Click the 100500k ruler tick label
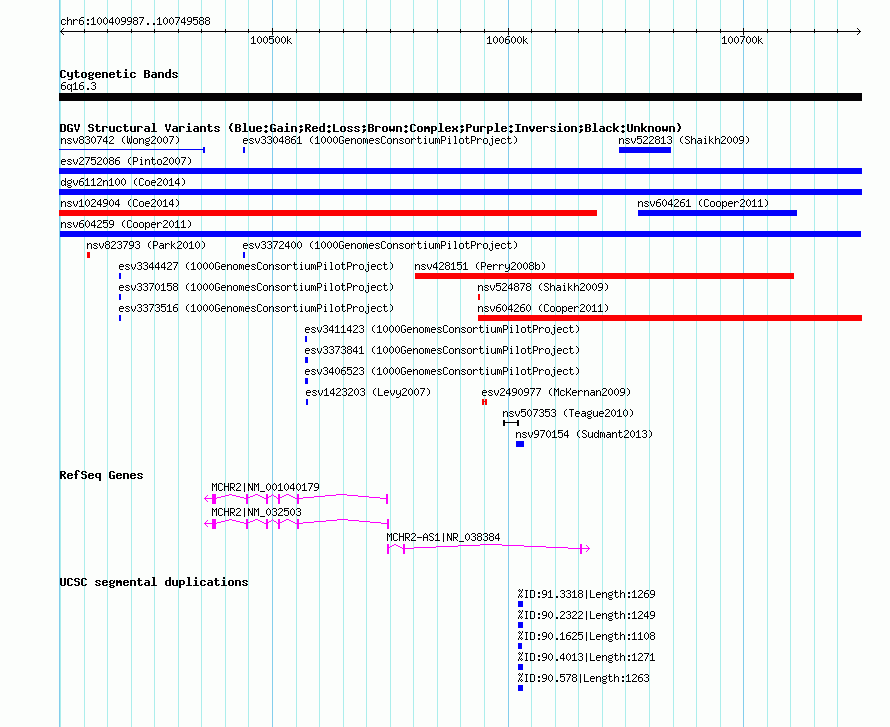Screen dimensions: 890x727 click(x=271, y=40)
